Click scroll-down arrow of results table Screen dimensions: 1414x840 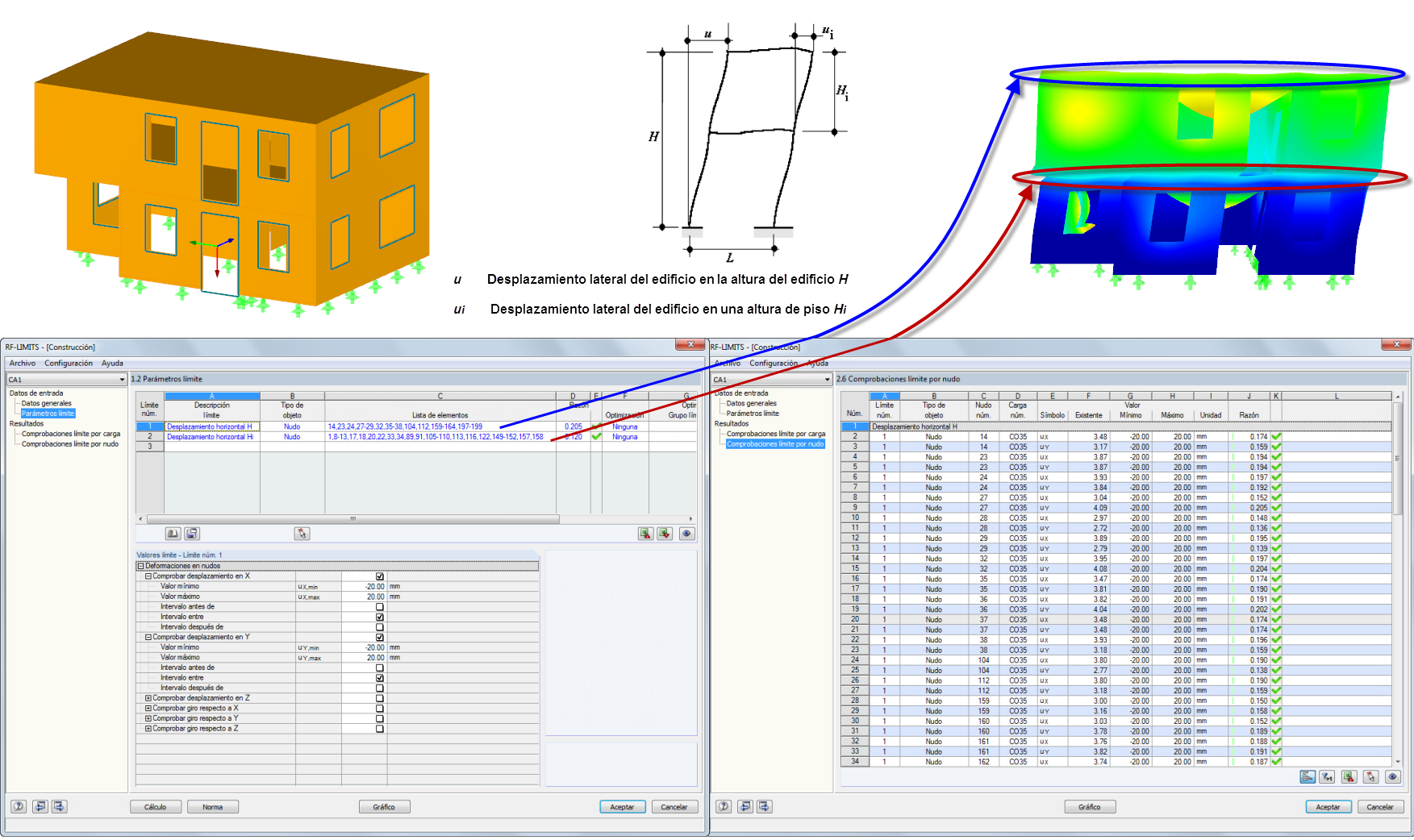[1398, 761]
